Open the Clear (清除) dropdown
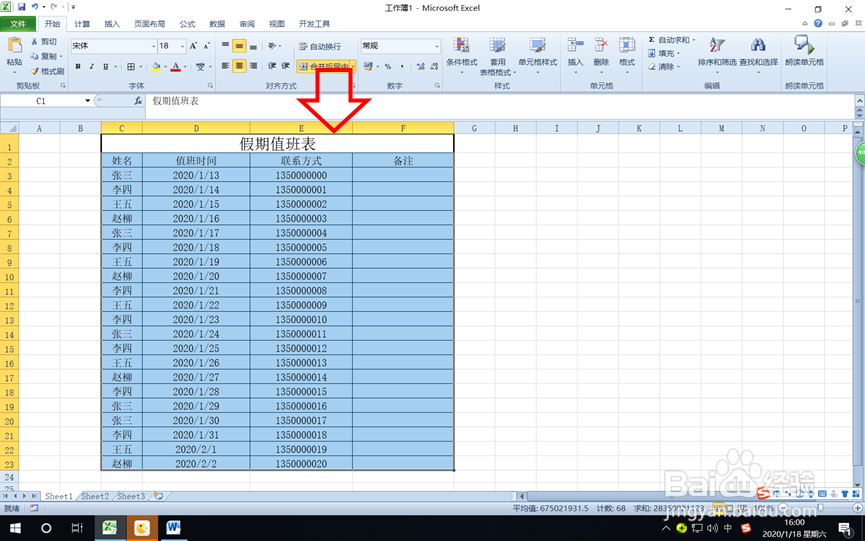The height and width of the screenshot is (541, 865). (664, 66)
